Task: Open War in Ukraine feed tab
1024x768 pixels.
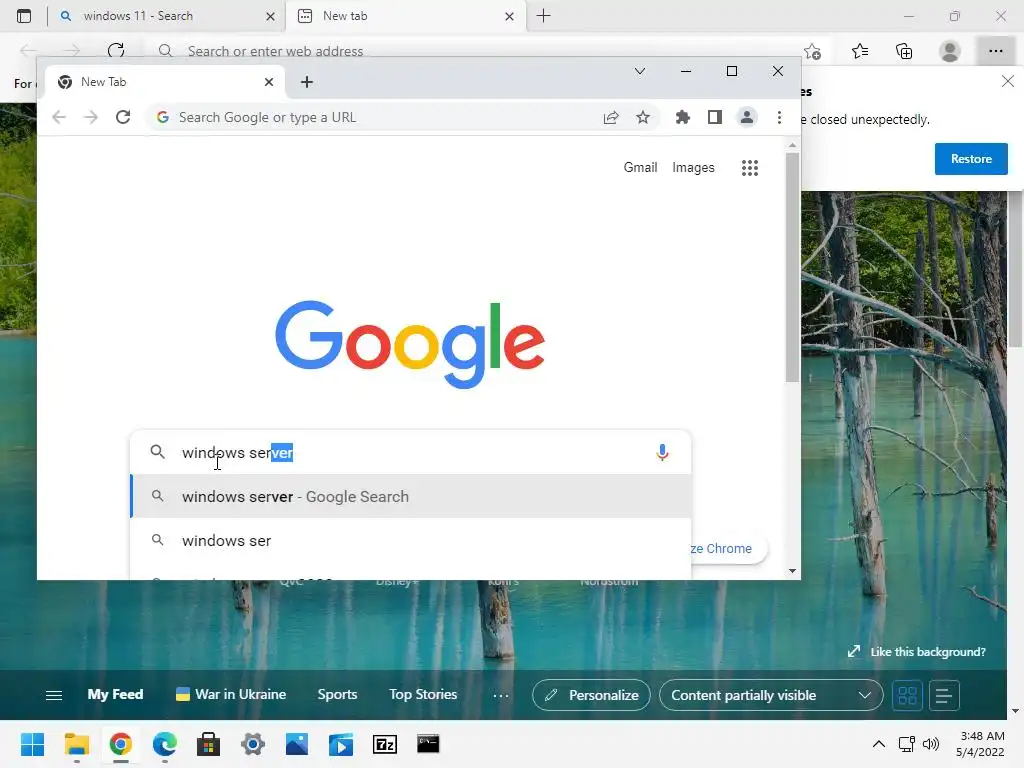Action: point(231,694)
